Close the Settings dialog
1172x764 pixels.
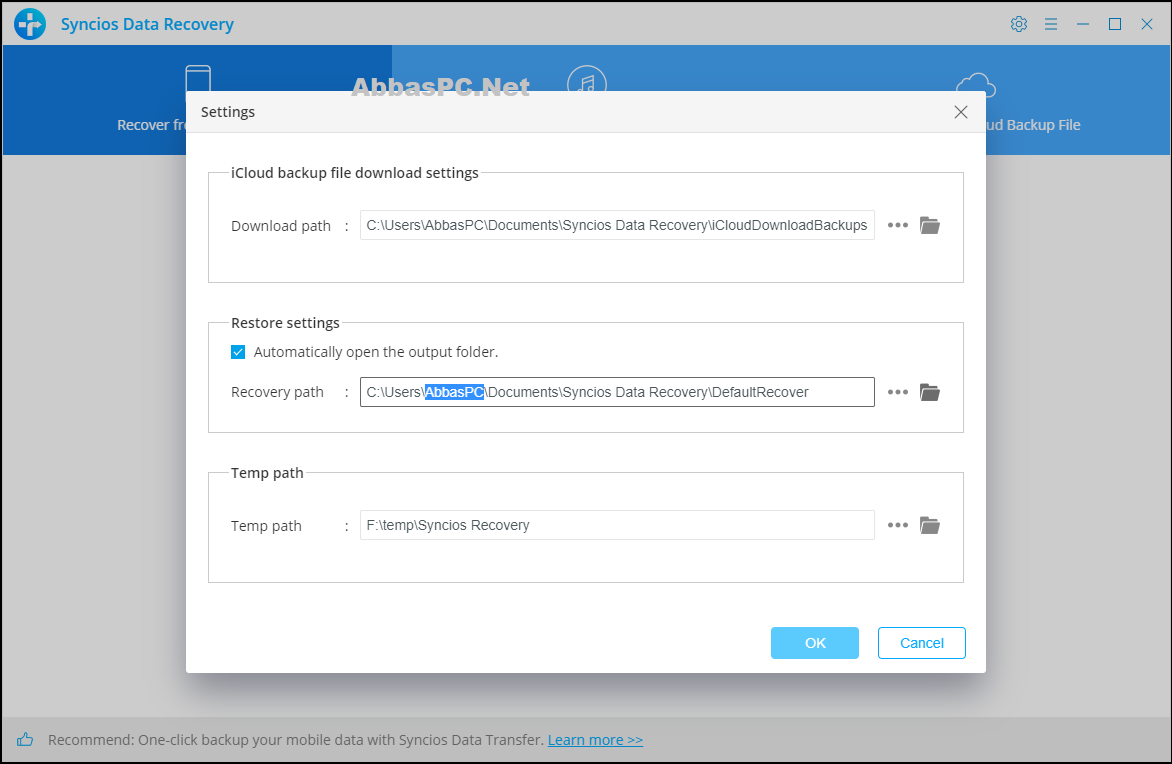960,111
